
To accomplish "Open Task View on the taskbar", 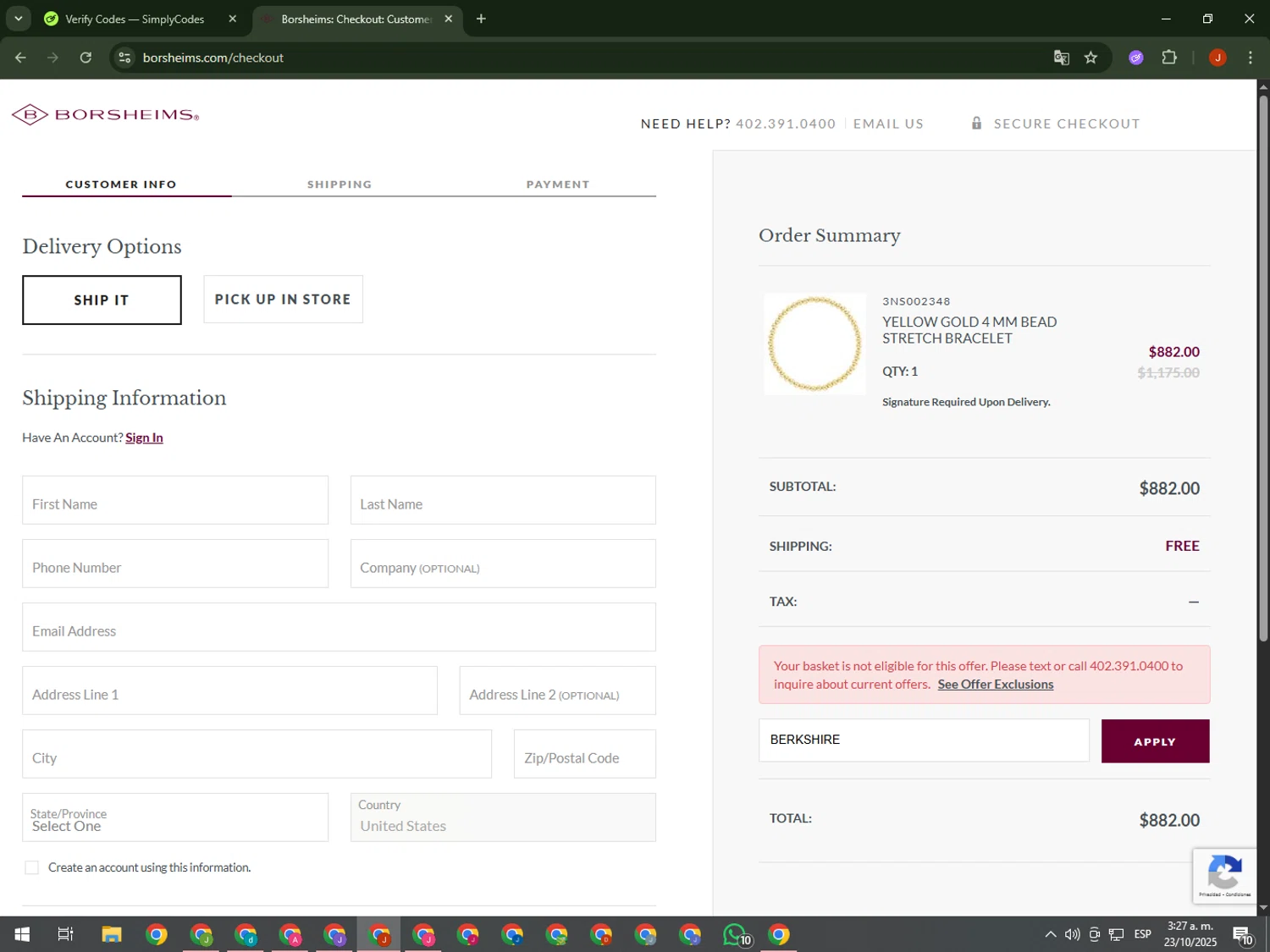I will coord(65,934).
